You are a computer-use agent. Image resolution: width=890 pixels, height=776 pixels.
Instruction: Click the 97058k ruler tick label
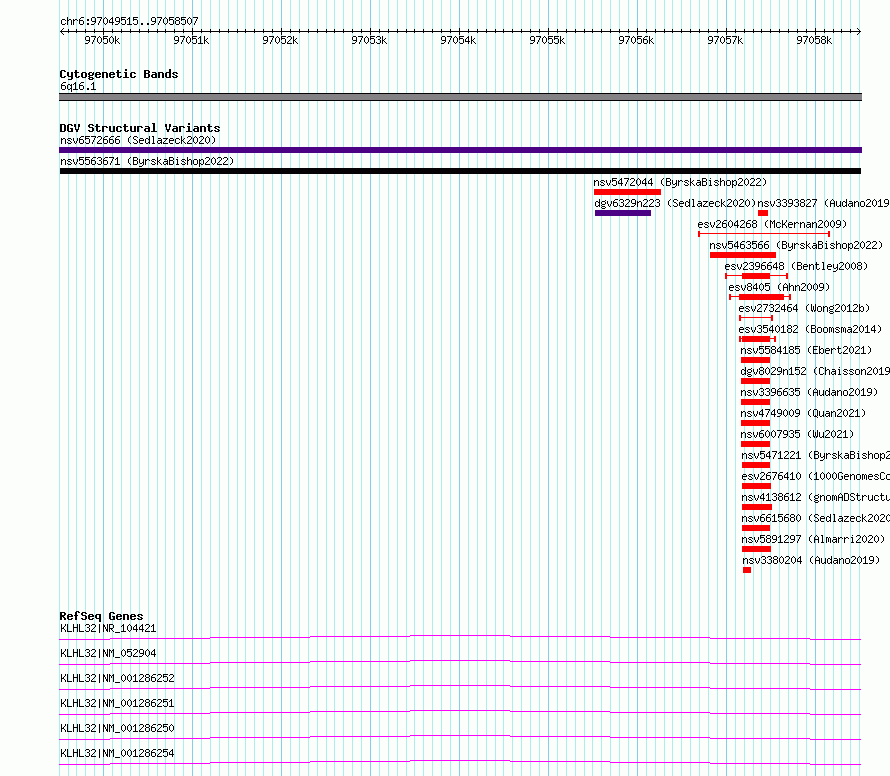pos(814,40)
